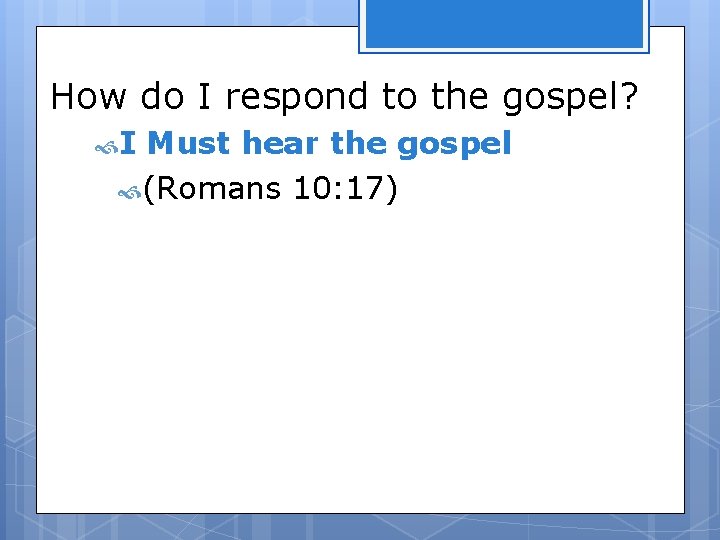Click the word "How" in the title

click(89, 97)
